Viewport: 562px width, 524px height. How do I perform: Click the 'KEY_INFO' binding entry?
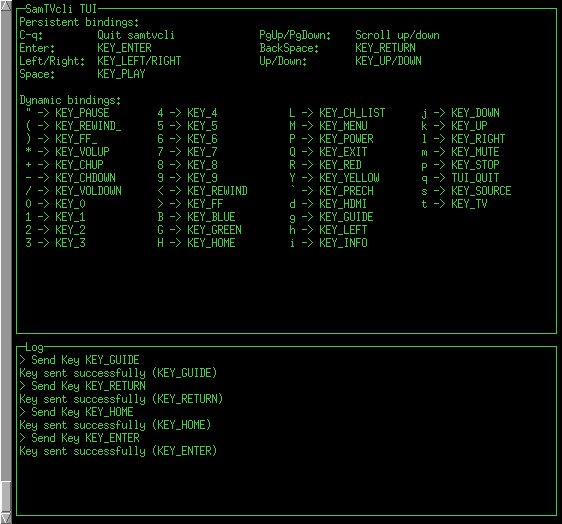point(343,243)
